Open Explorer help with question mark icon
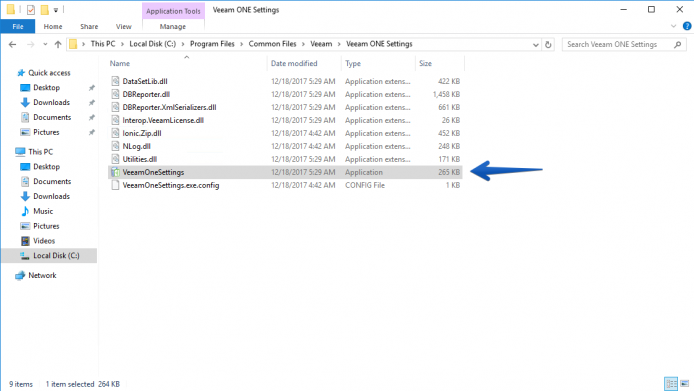 click(687, 26)
